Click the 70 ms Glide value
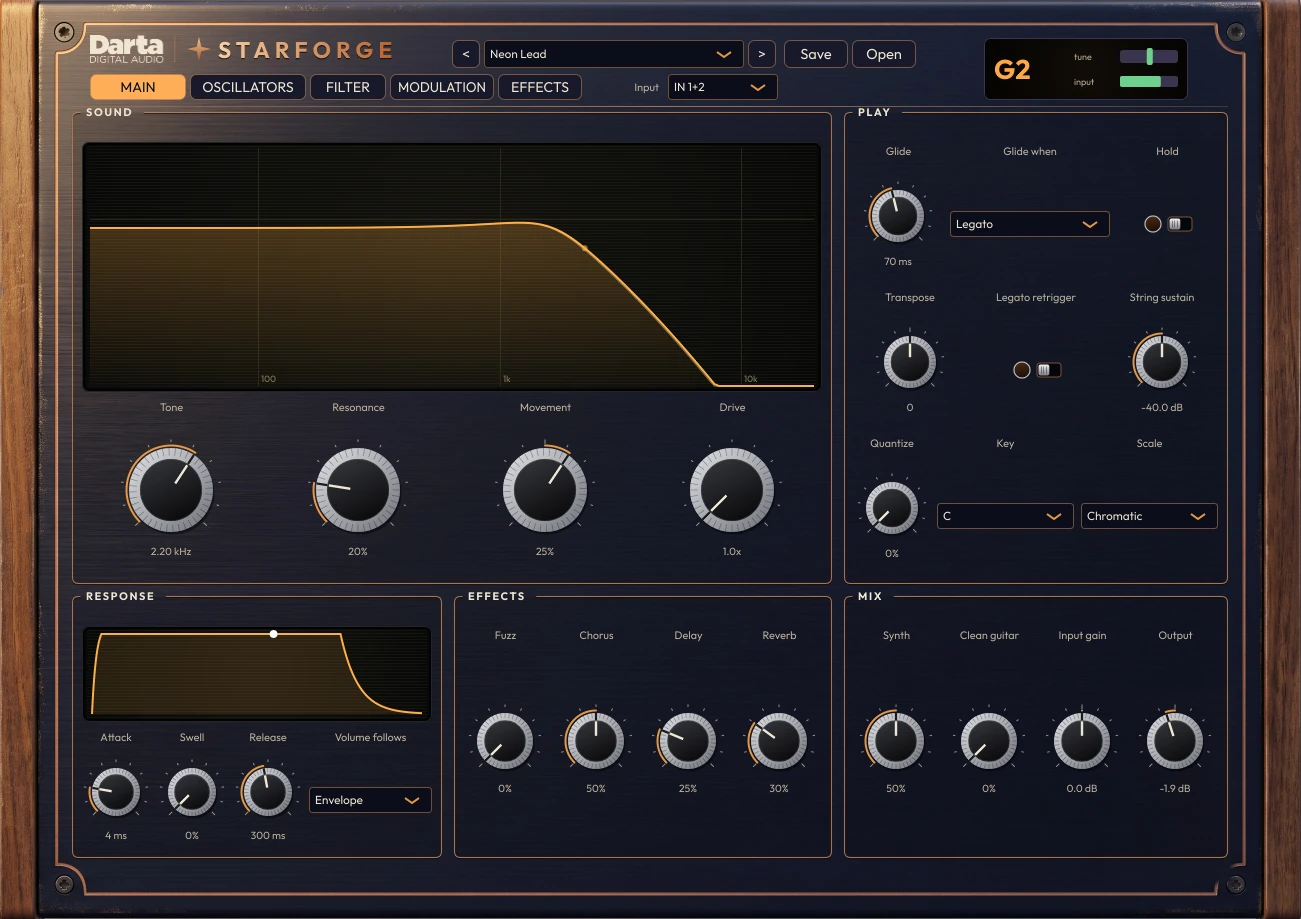 (898, 262)
